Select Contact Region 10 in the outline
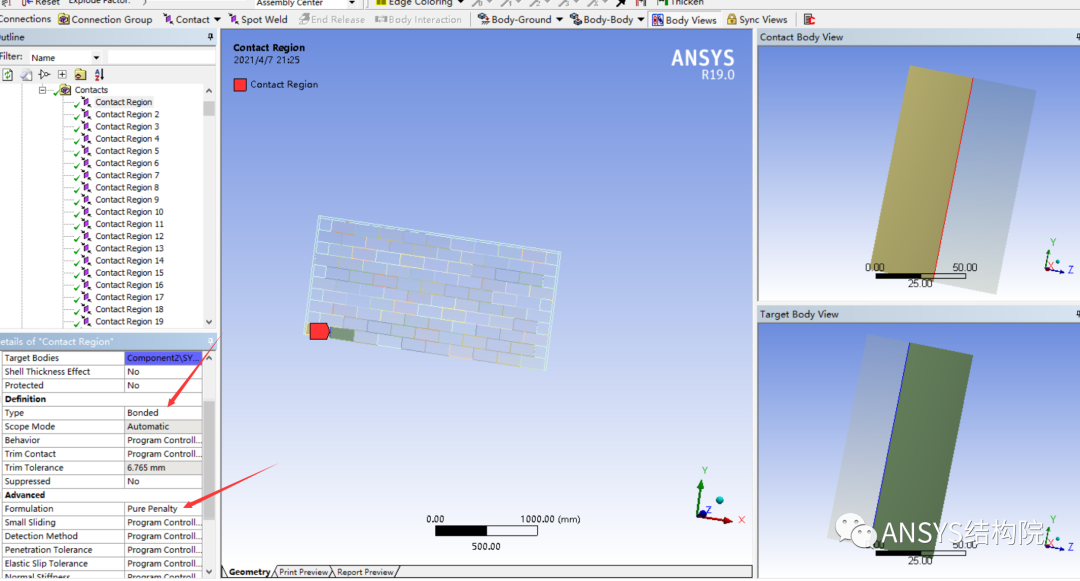This screenshot has width=1080, height=581. [x=129, y=211]
